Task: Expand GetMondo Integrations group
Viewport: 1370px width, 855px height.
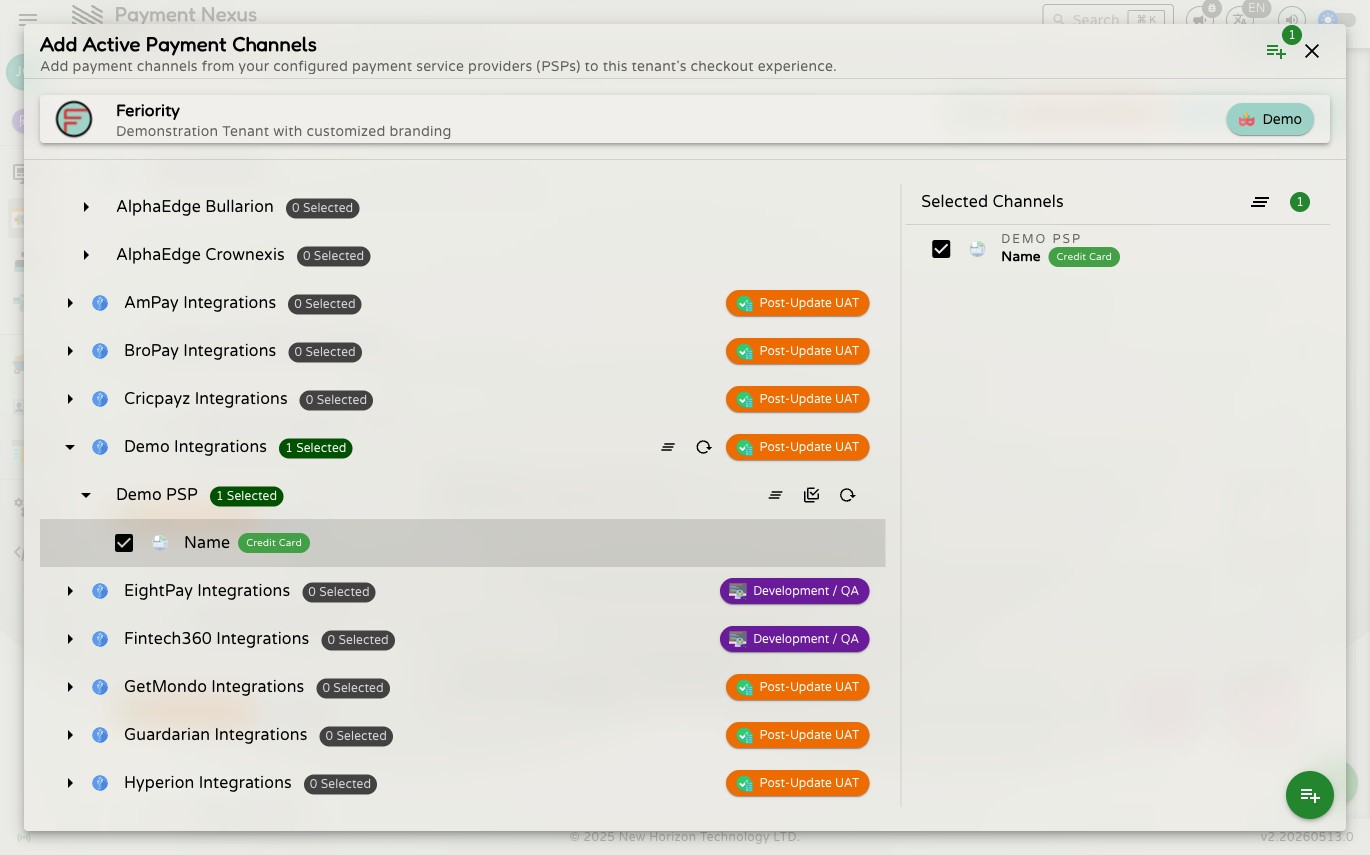Action: click(x=70, y=687)
